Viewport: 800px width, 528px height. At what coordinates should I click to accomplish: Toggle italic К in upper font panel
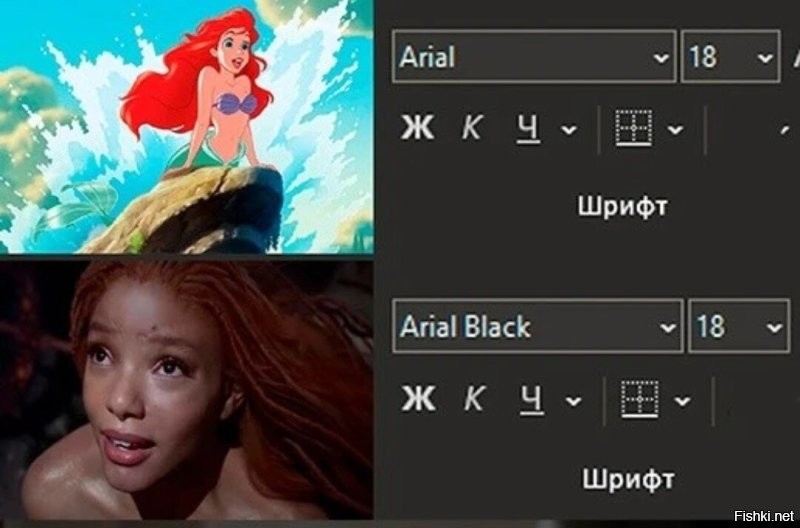[x=471, y=127]
